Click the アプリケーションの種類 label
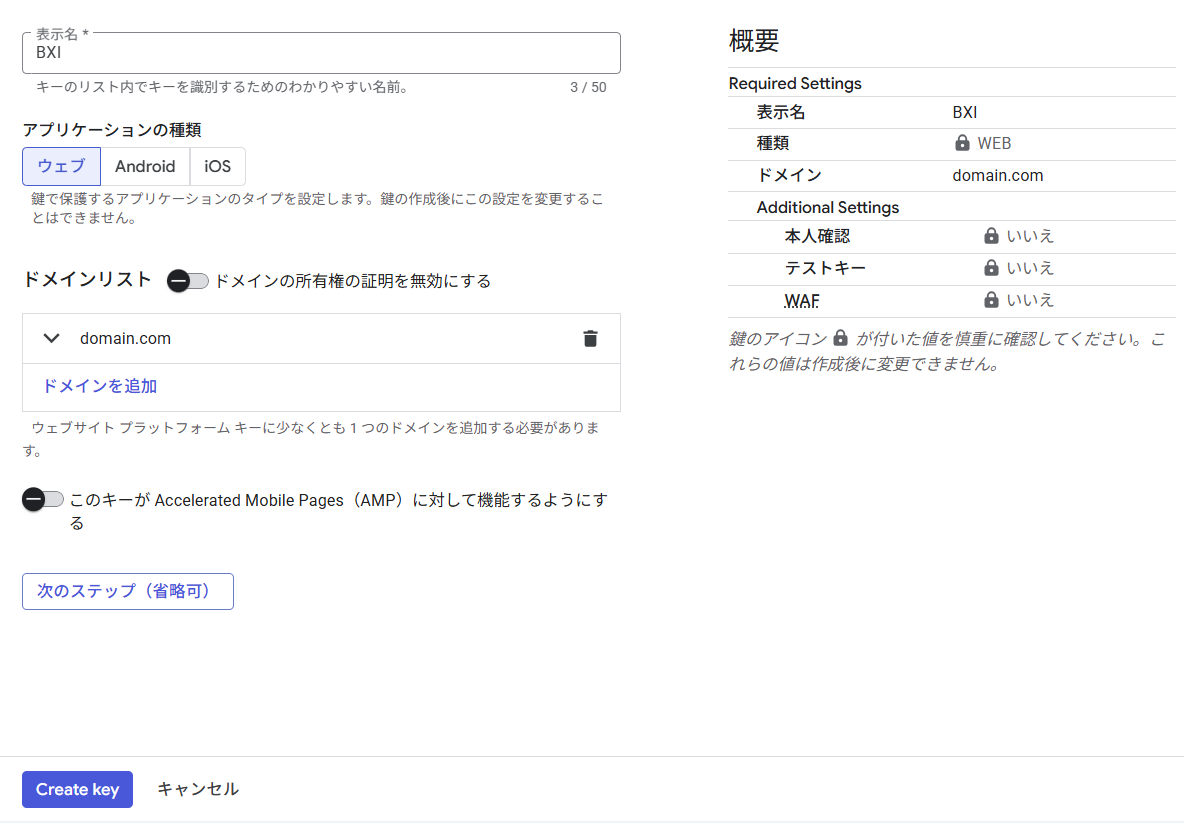This screenshot has height=823, width=1184. tap(112, 130)
